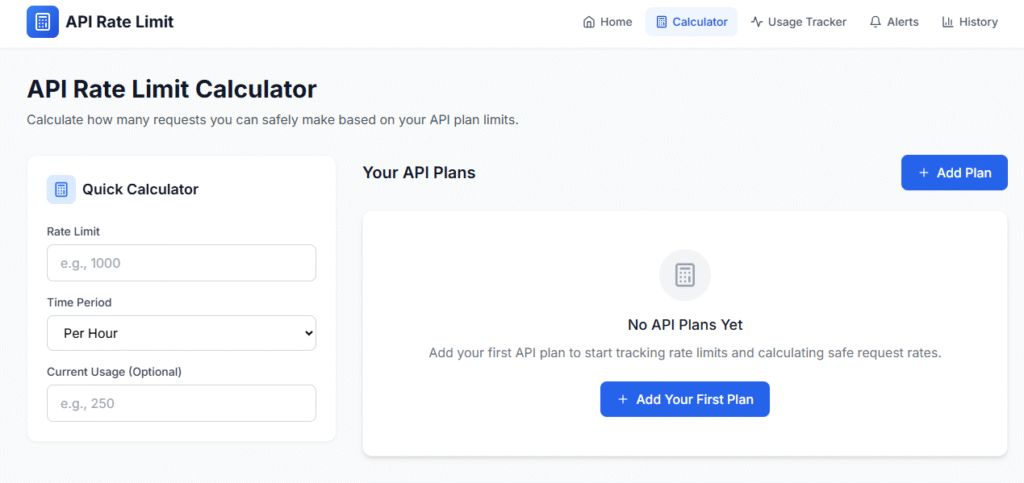The width and height of the screenshot is (1024, 483).
Task: Click the Calculator nav icon
Action: [661, 22]
